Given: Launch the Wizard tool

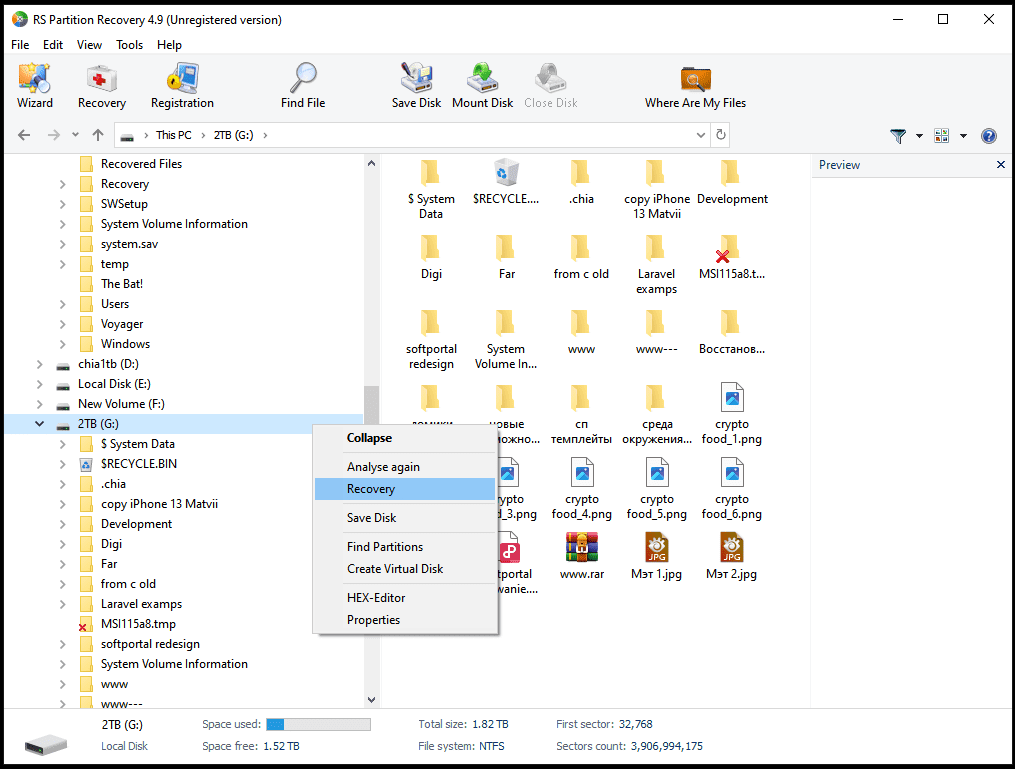Looking at the screenshot, I should [34, 86].
